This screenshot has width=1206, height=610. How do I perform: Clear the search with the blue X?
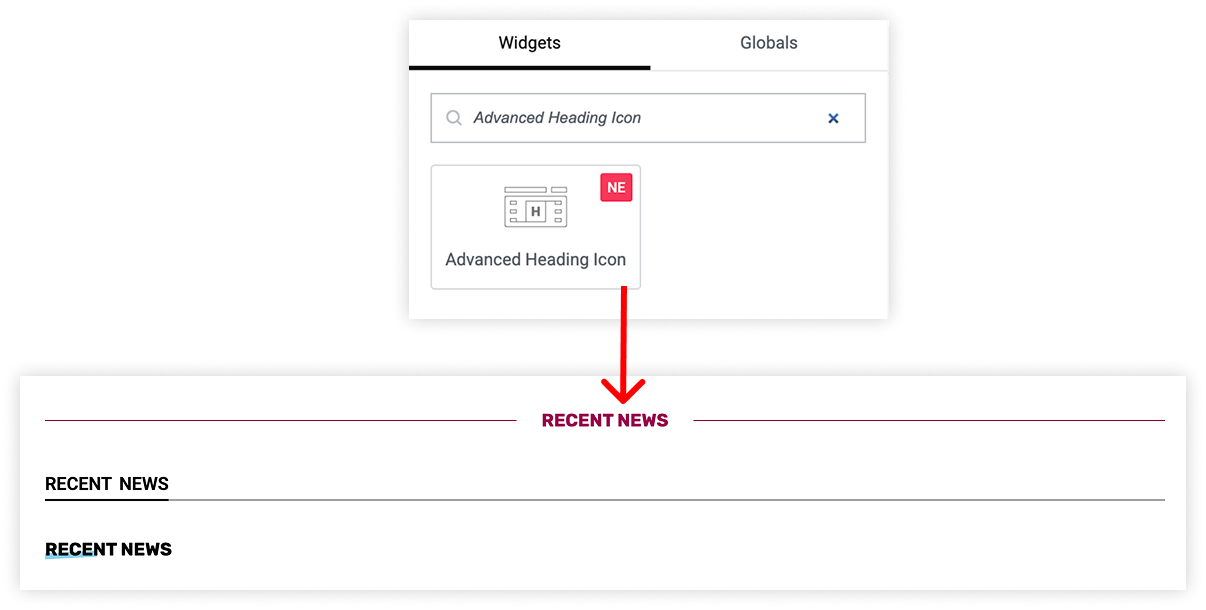coord(833,118)
